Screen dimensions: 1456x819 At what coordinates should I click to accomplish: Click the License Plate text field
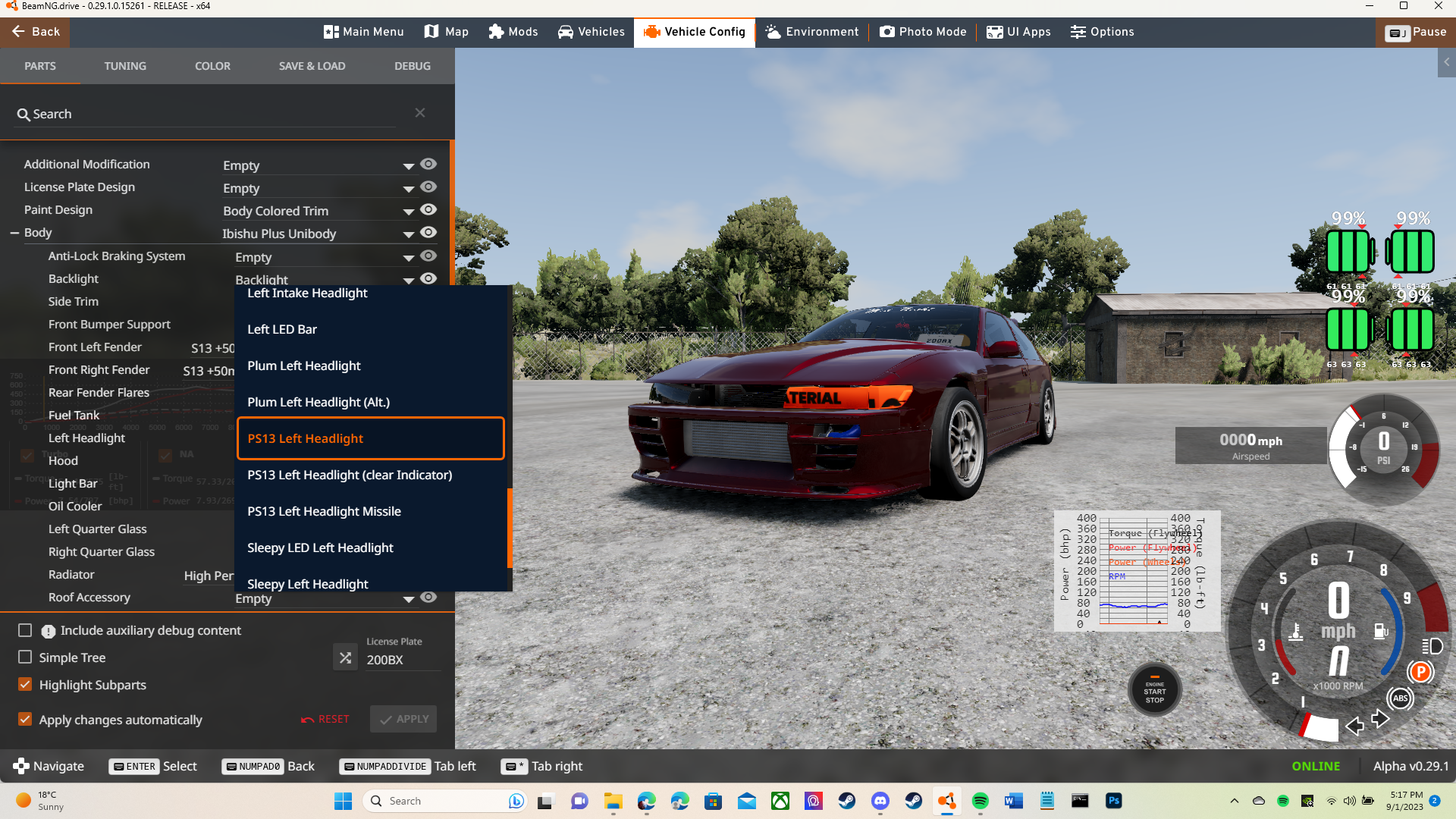[x=402, y=660]
